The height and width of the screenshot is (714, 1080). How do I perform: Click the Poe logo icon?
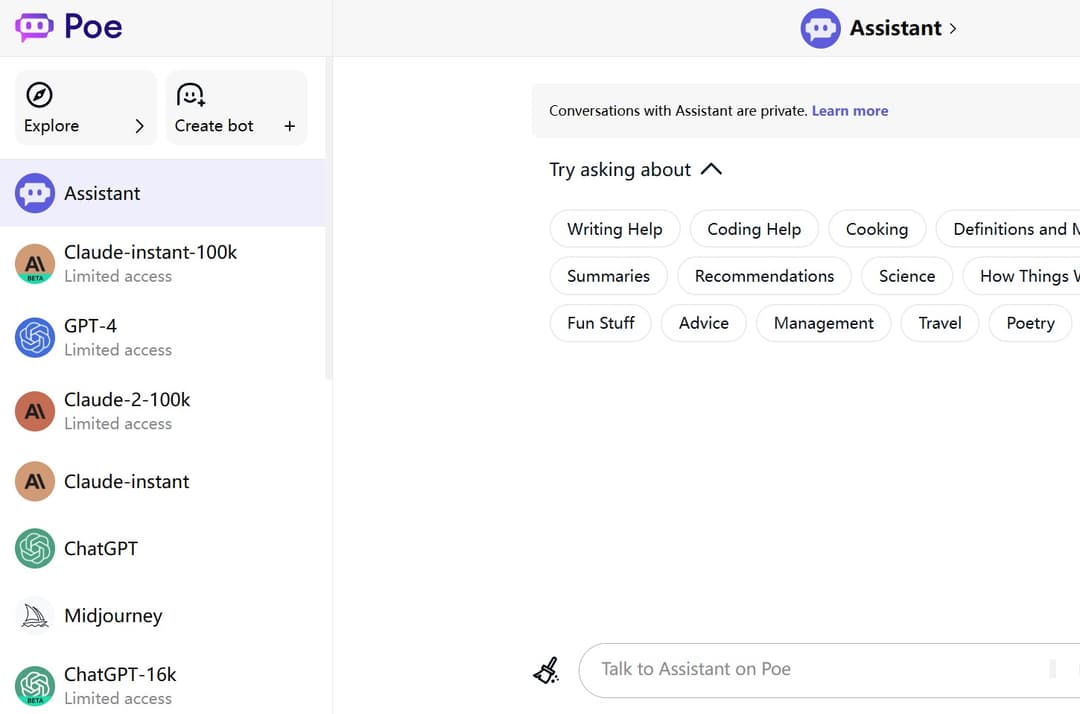(34, 27)
